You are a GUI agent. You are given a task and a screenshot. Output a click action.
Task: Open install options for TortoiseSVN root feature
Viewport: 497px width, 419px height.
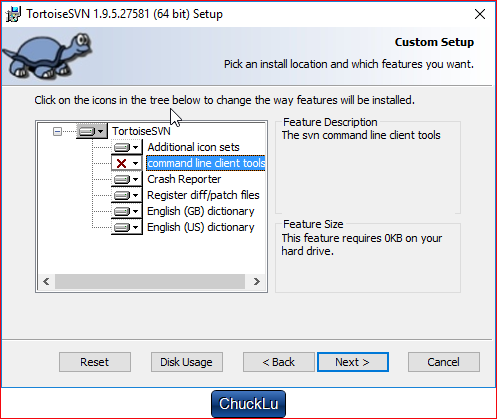pyautogui.click(x=92, y=131)
